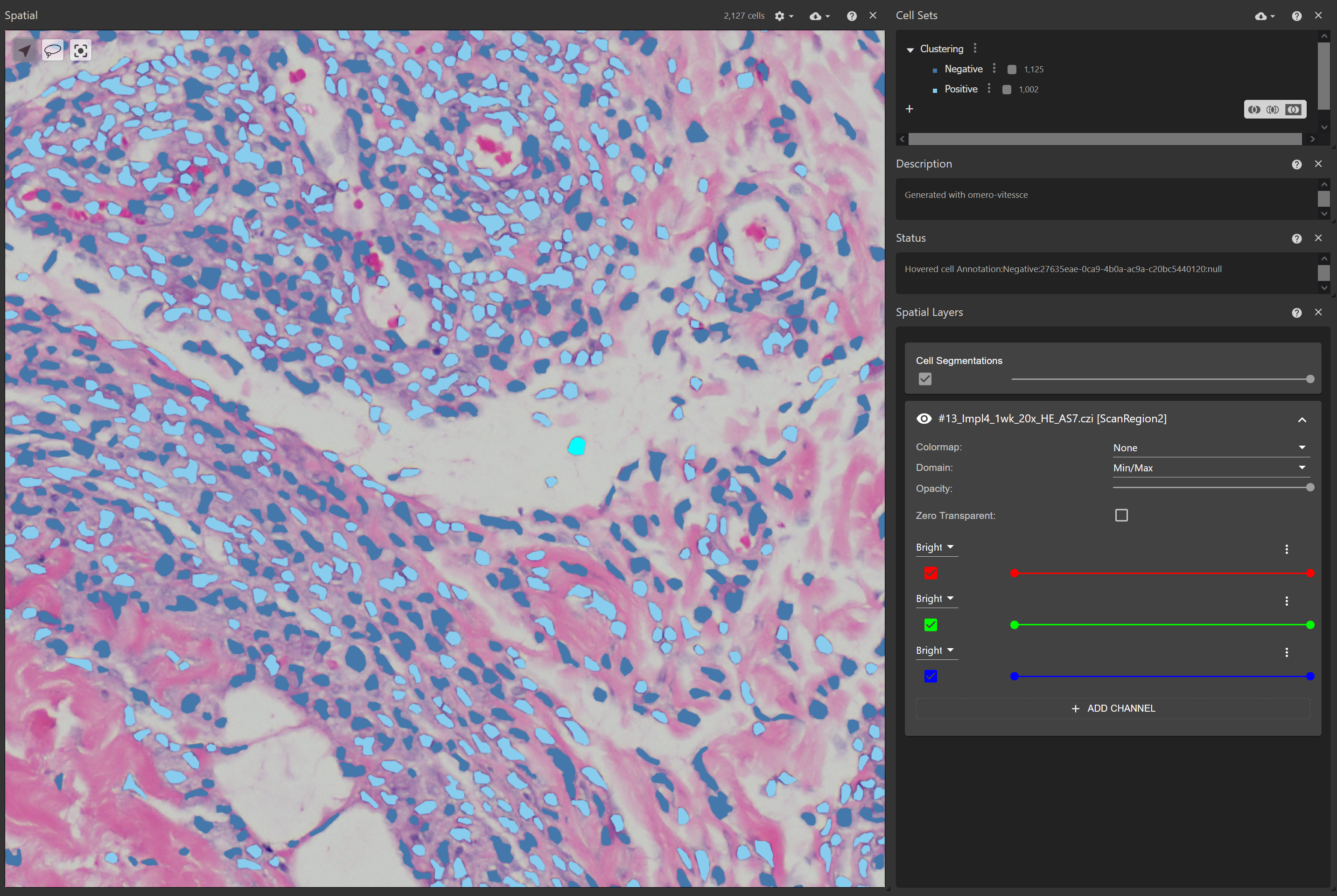Enable the Zero Transparent checkbox

coord(1121,515)
